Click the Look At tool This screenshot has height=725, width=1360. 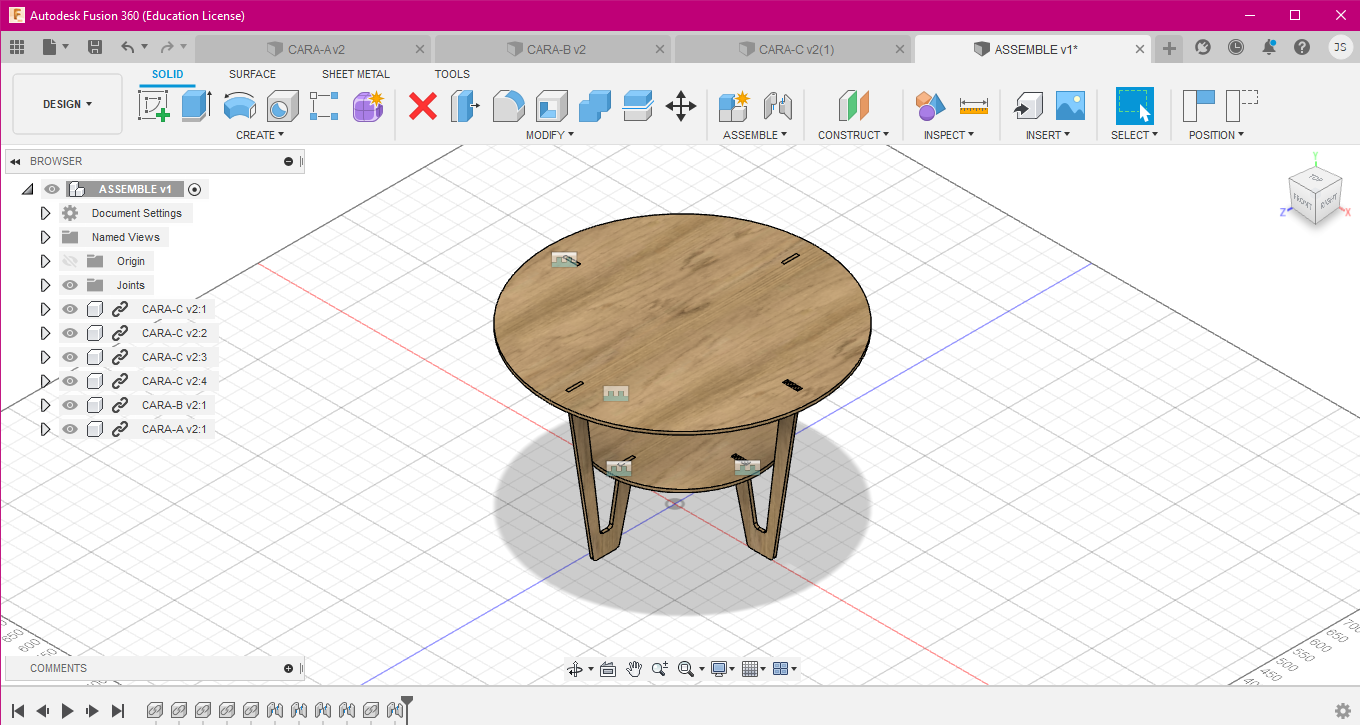click(607, 669)
